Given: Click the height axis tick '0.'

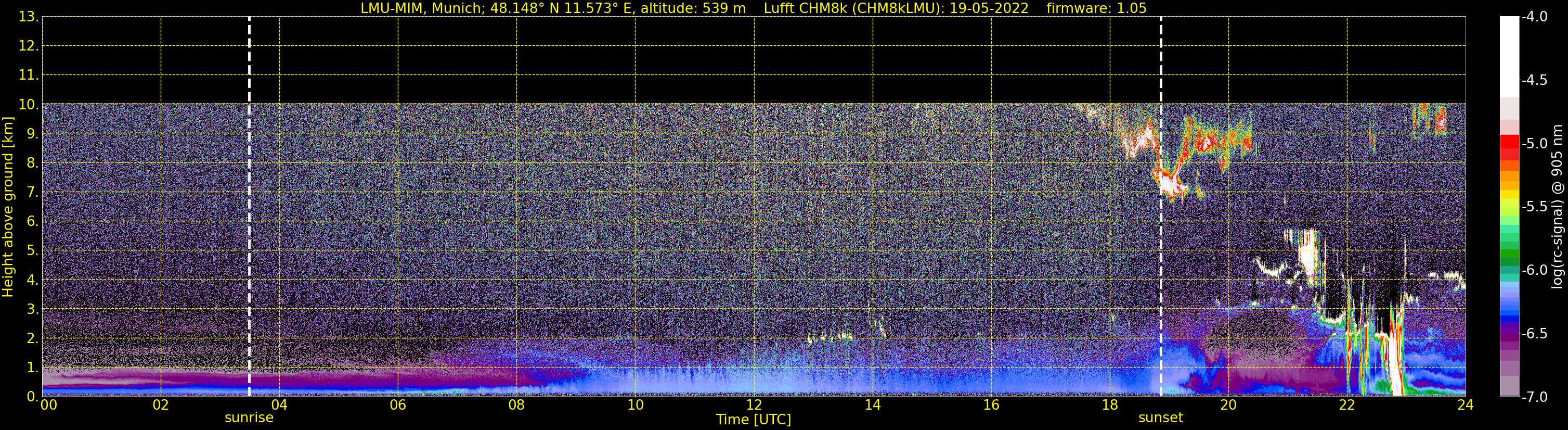Looking at the screenshot, I should 32,397.
